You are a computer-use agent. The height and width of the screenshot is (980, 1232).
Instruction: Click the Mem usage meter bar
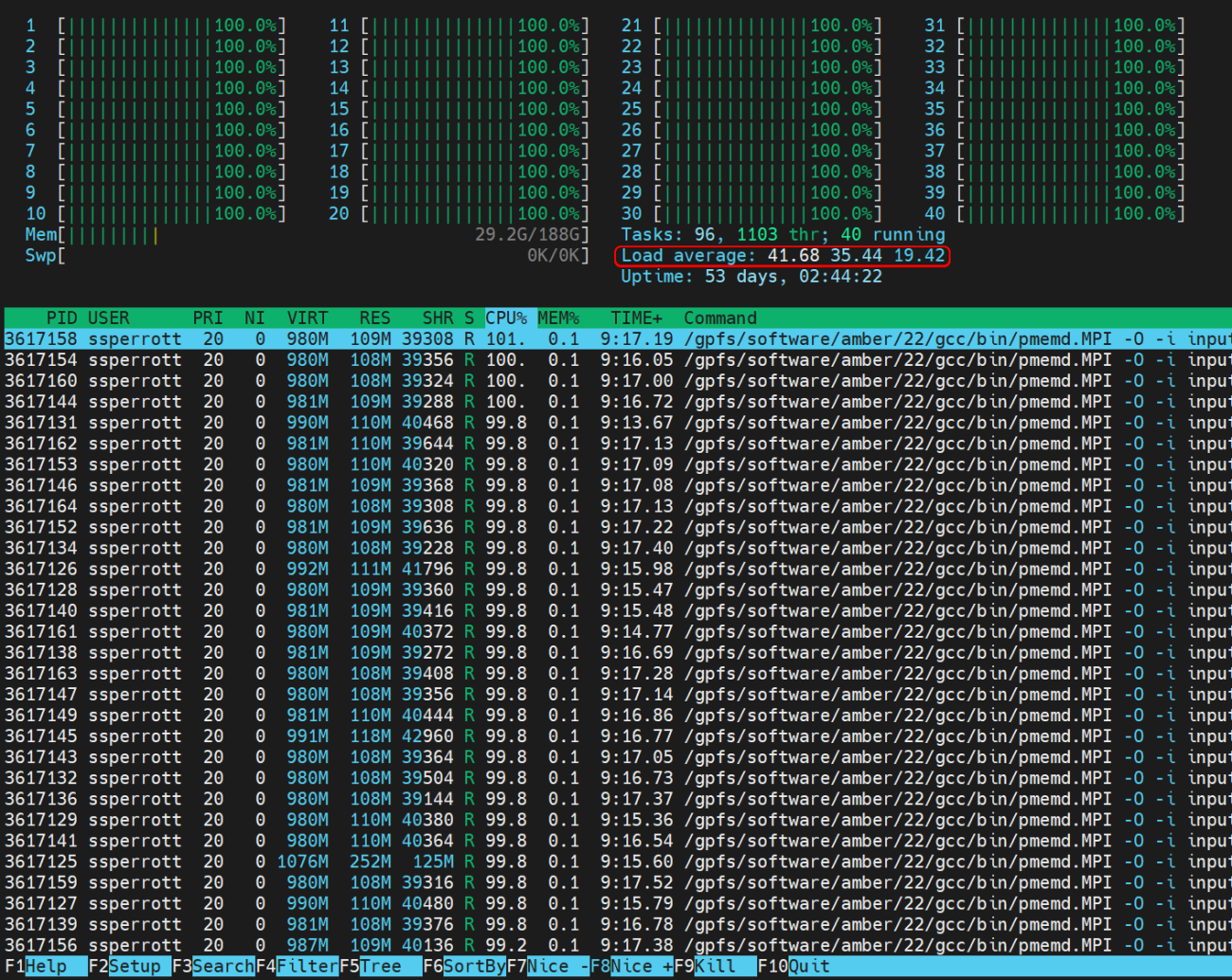307,234
